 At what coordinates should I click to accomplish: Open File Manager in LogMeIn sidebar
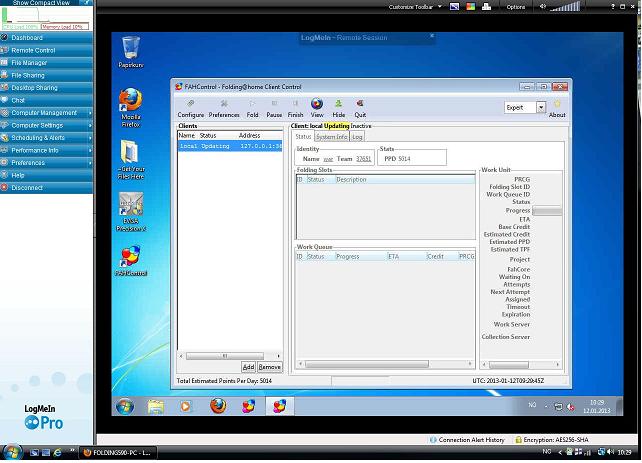(x=46, y=63)
